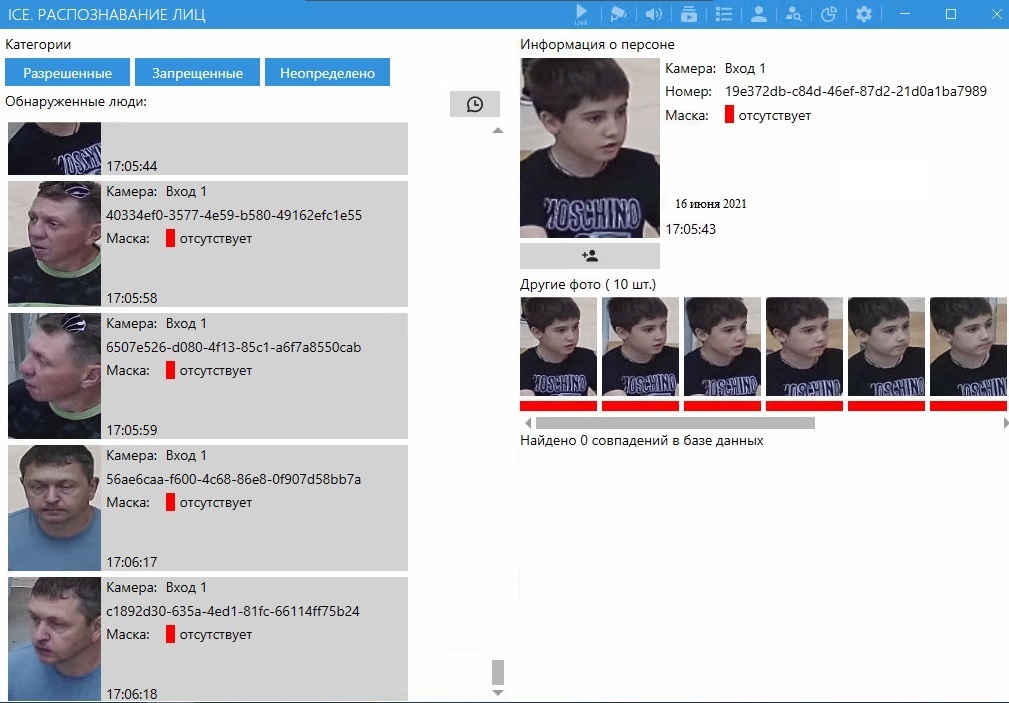Minimize the ICE face recognition window

tap(905, 14)
